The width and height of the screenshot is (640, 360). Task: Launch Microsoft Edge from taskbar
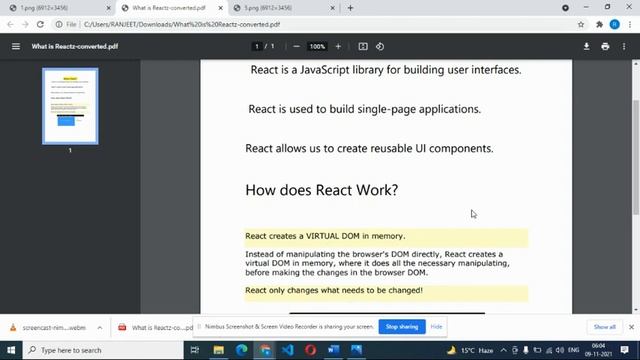[x=242, y=350]
